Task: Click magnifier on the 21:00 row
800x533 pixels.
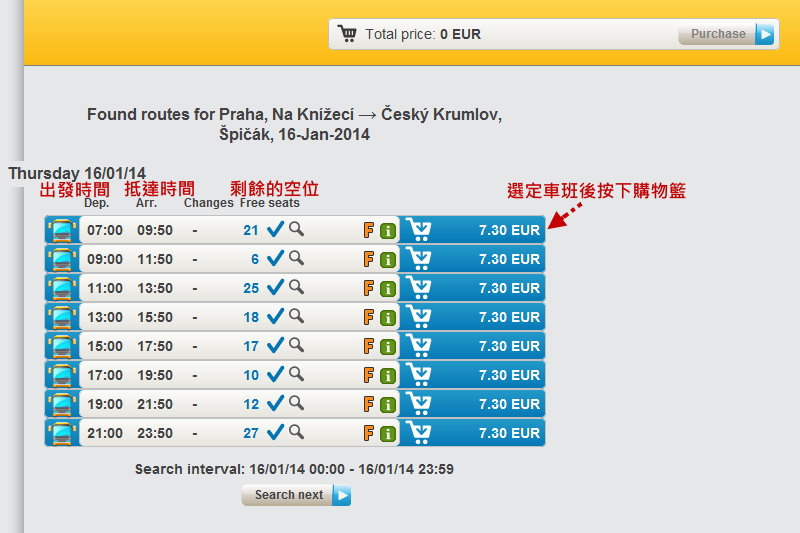Action: pos(296,432)
